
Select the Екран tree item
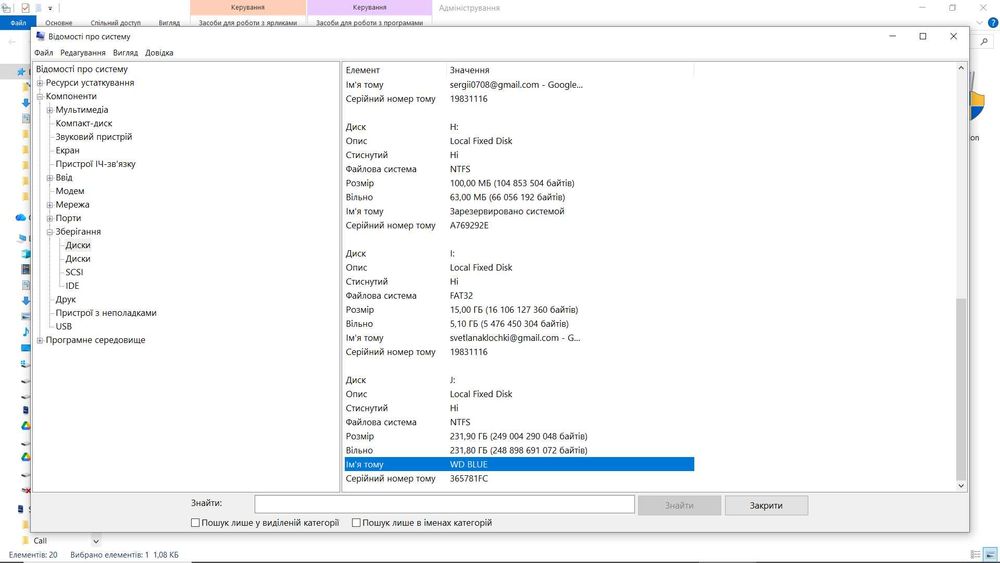(x=67, y=150)
